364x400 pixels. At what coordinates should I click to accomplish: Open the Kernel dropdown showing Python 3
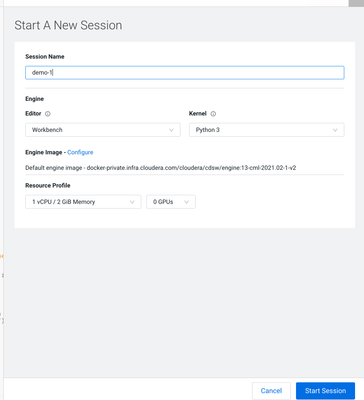[267, 130]
